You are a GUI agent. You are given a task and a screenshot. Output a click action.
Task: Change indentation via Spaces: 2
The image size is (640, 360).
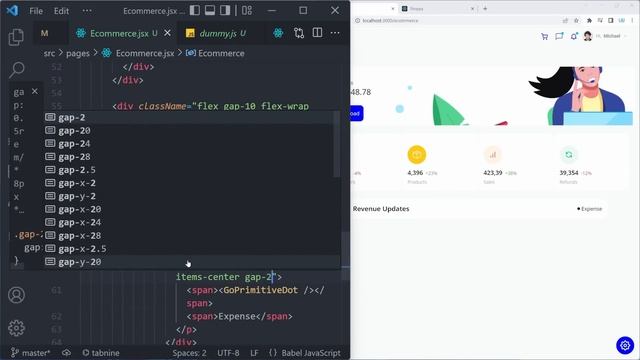coord(189,353)
